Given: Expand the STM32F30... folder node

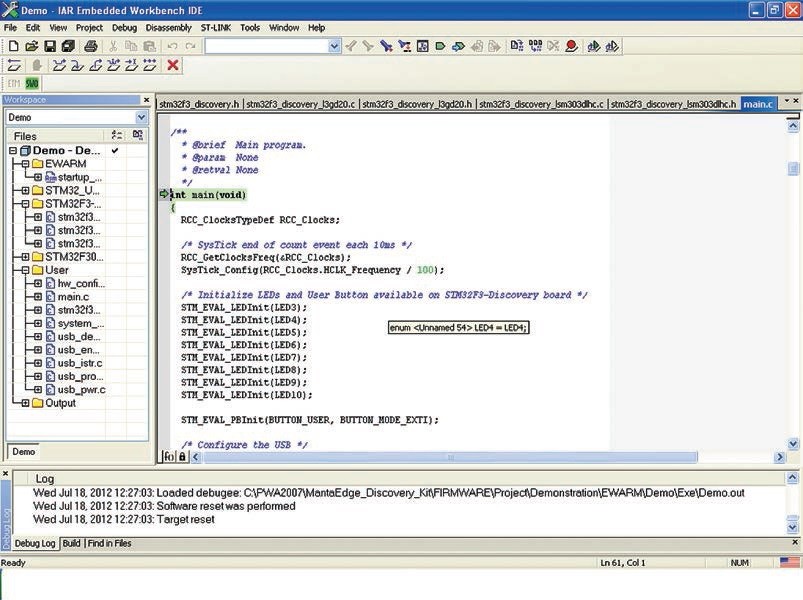Looking at the screenshot, I should 25,256.
